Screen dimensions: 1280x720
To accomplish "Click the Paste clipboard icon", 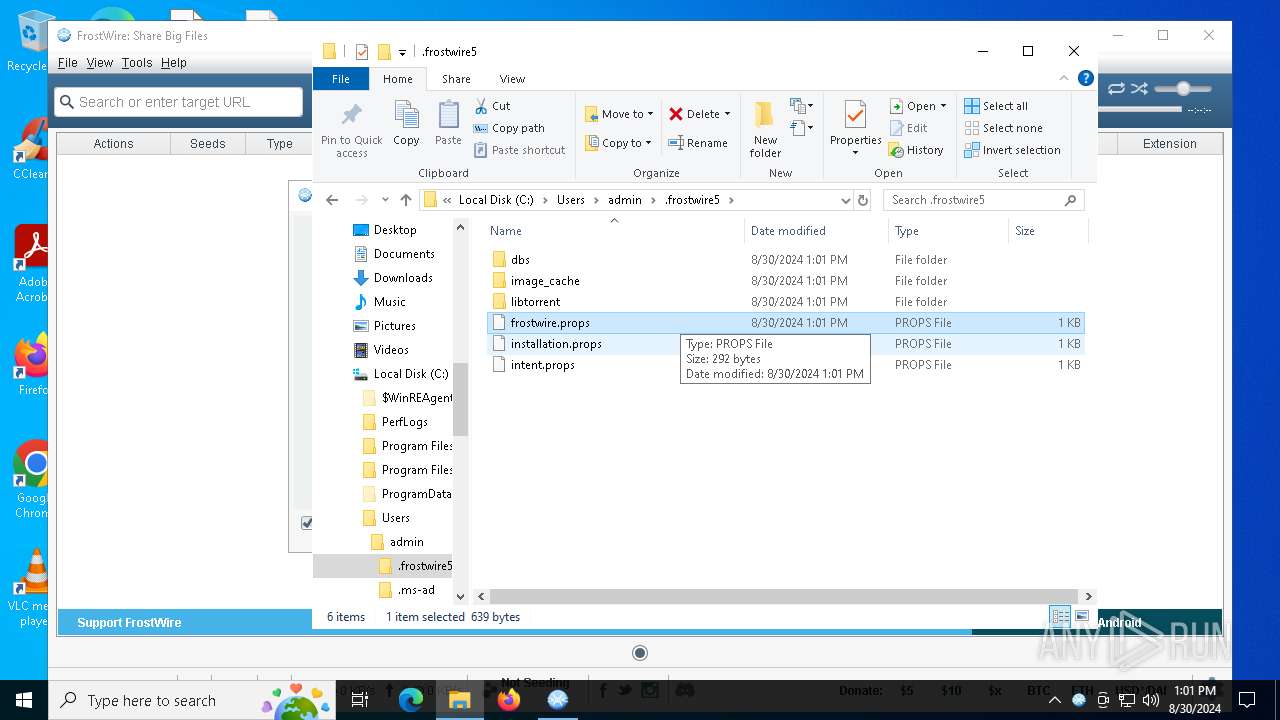I will [448, 115].
